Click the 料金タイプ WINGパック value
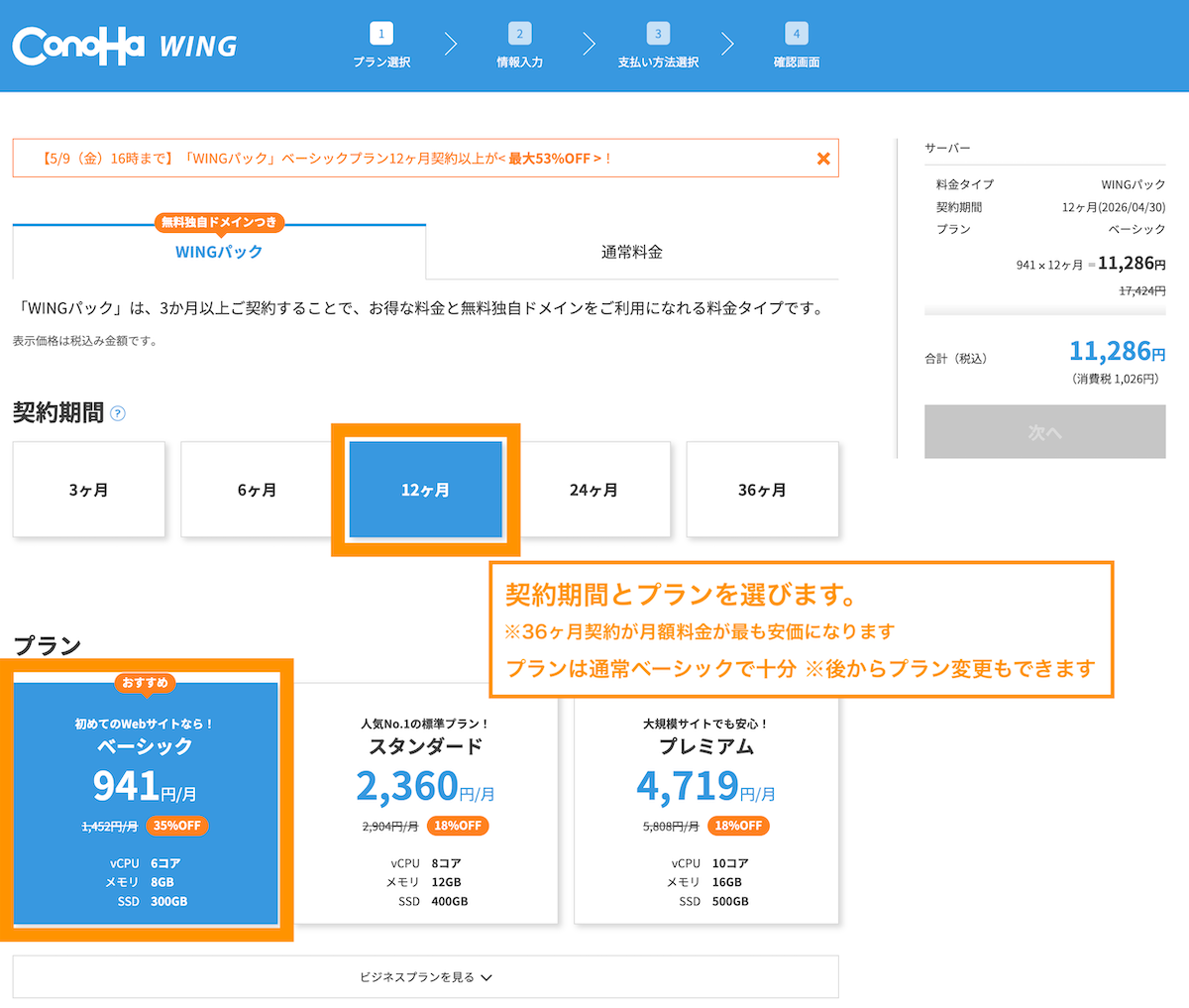Image resolution: width=1189 pixels, height=1008 pixels. (1134, 184)
